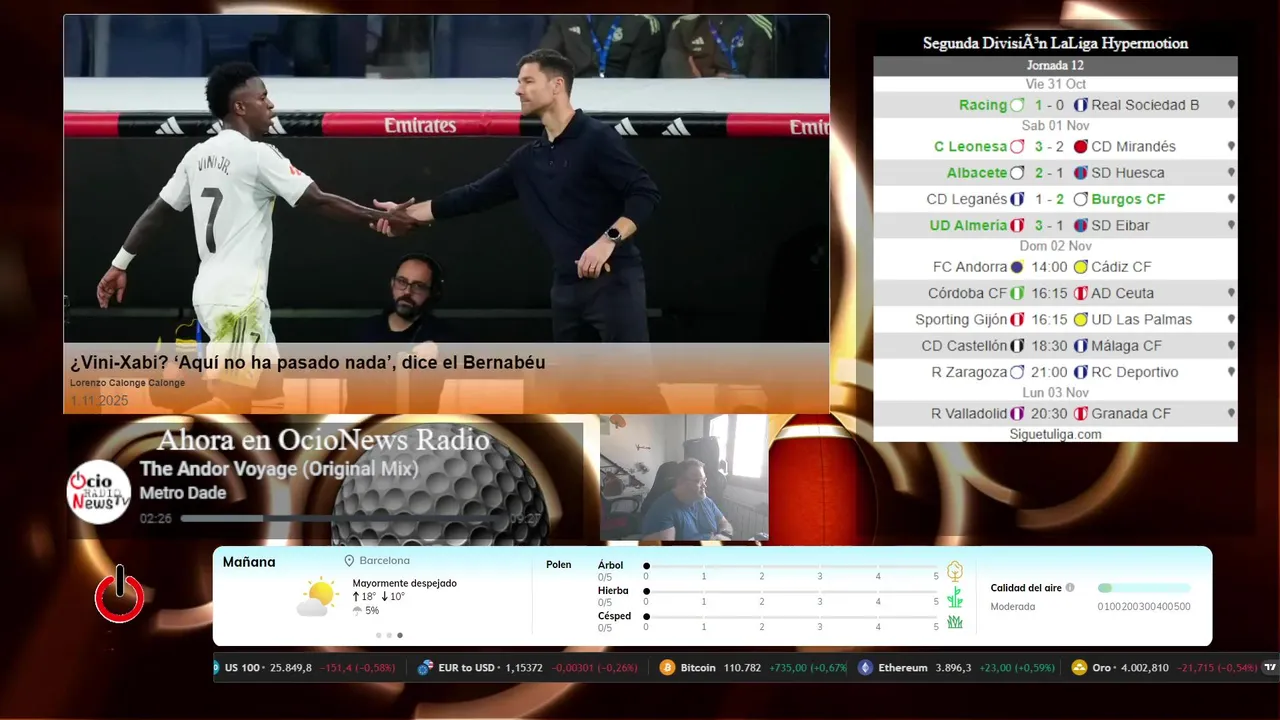This screenshot has width=1280, height=720.
Task: Click the Racing team name
Action: [x=983, y=105]
